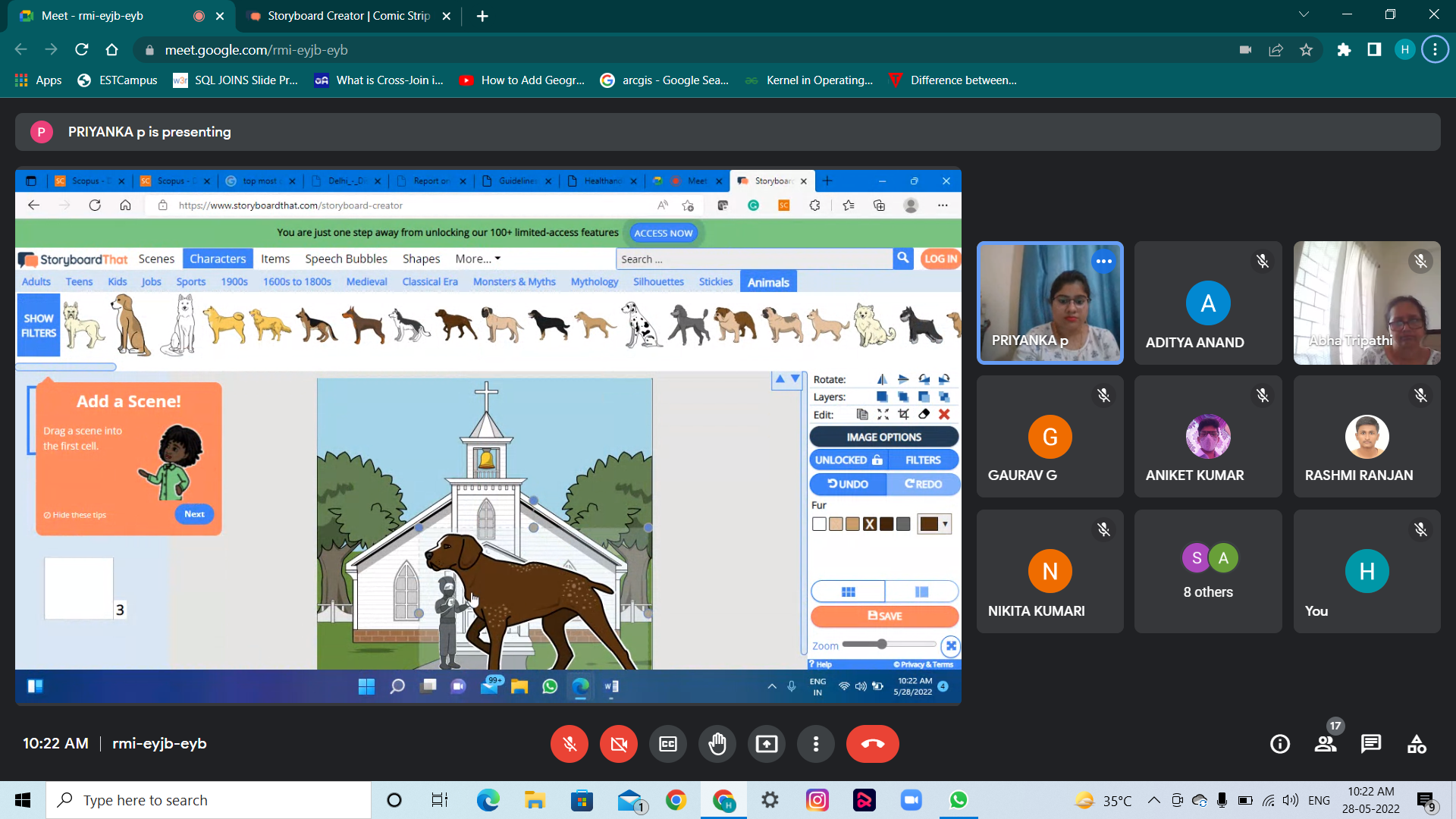This screenshot has height=819, width=1456.
Task: Open Apps bookmark shortcut
Action: [x=39, y=80]
